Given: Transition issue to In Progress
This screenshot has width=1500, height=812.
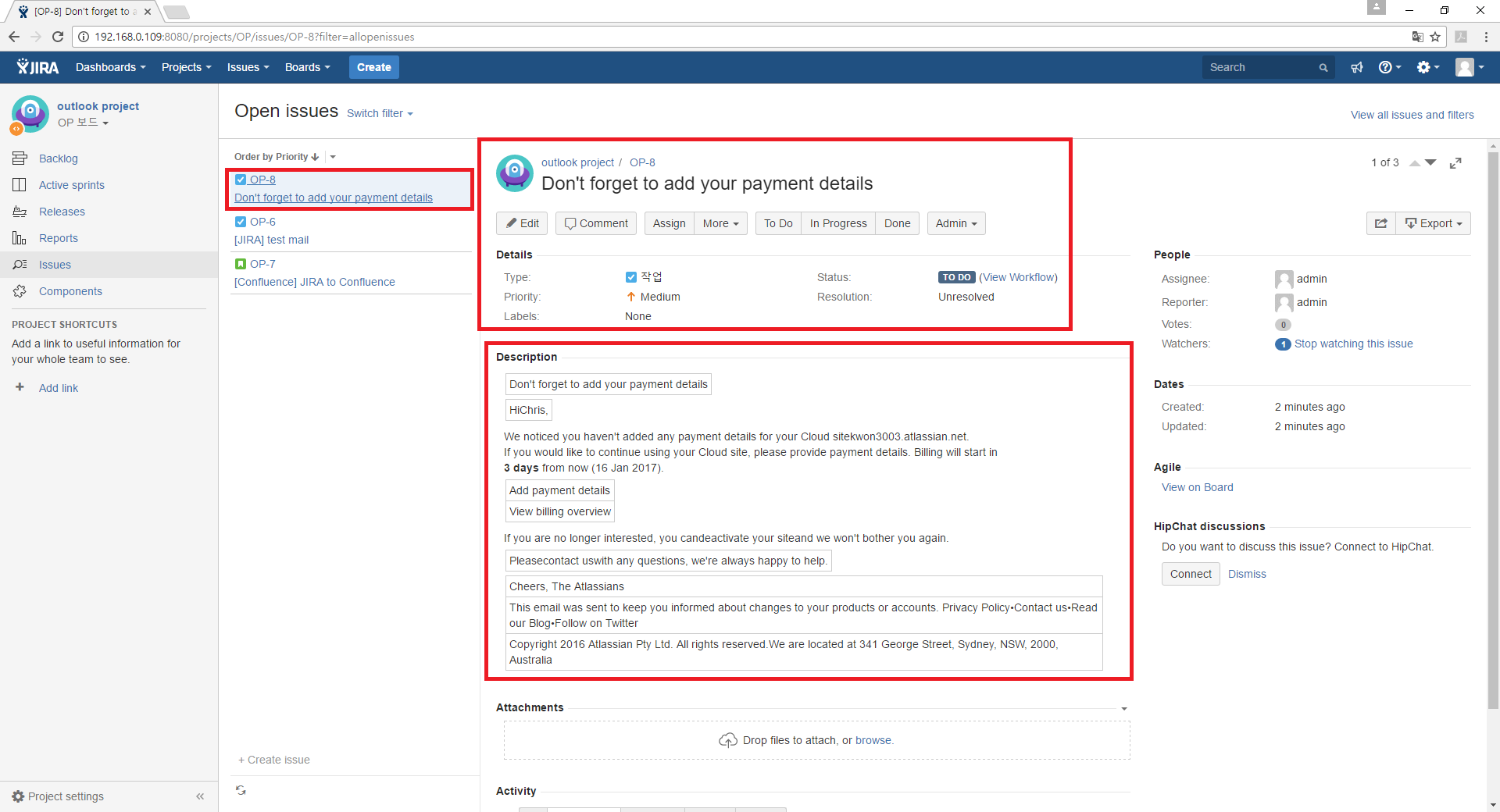Looking at the screenshot, I should (x=838, y=223).
